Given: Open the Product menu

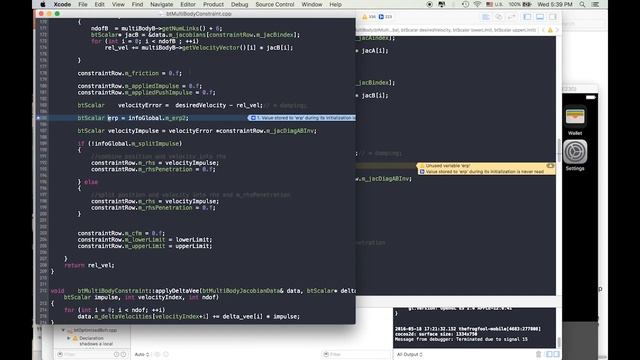Looking at the screenshot, I should tap(213, 4).
